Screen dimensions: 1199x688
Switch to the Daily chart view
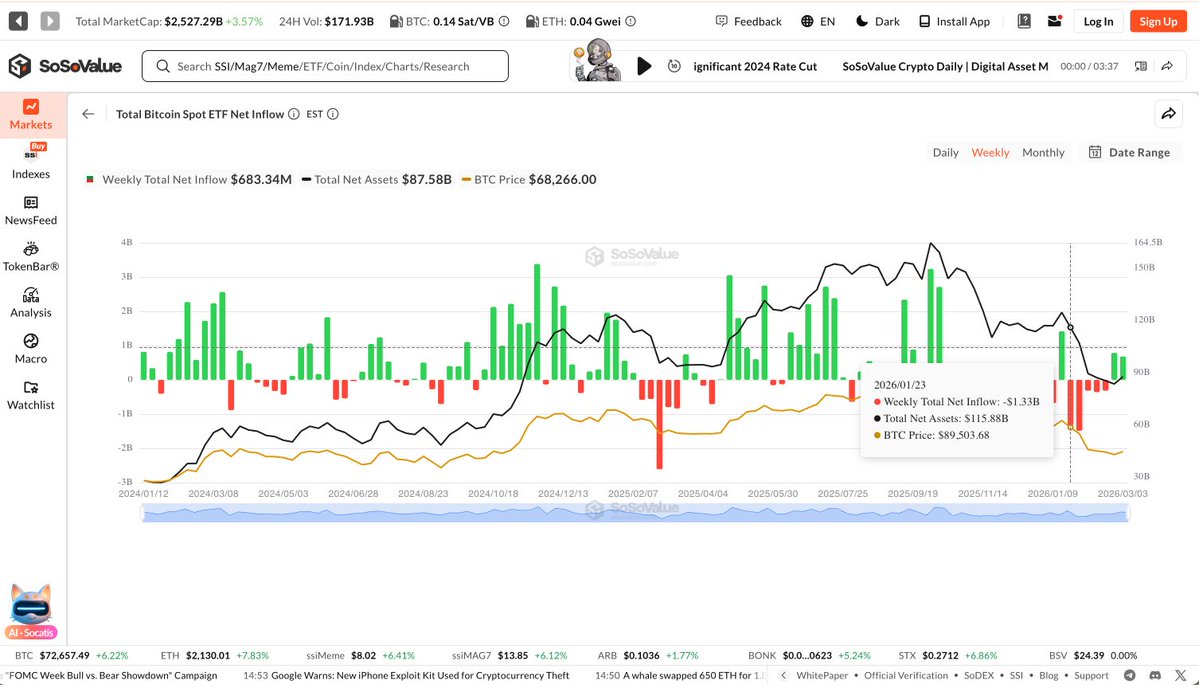click(945, 152)
